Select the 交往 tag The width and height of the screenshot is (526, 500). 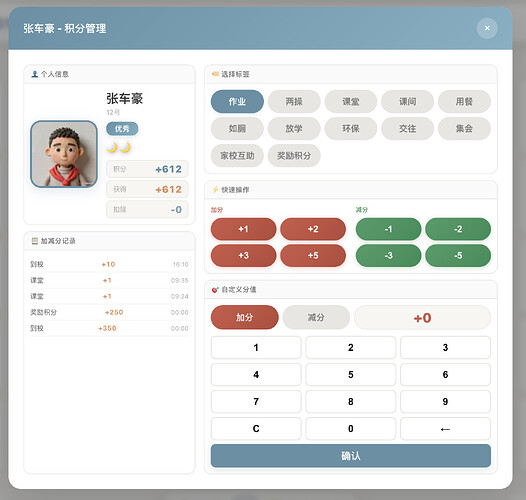pos(407,129)
